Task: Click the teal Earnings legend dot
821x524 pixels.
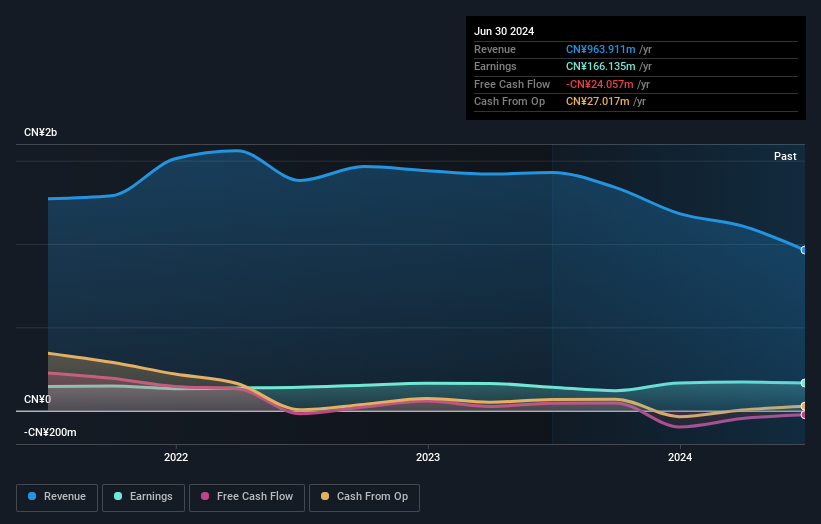Action: click(118, 496)
